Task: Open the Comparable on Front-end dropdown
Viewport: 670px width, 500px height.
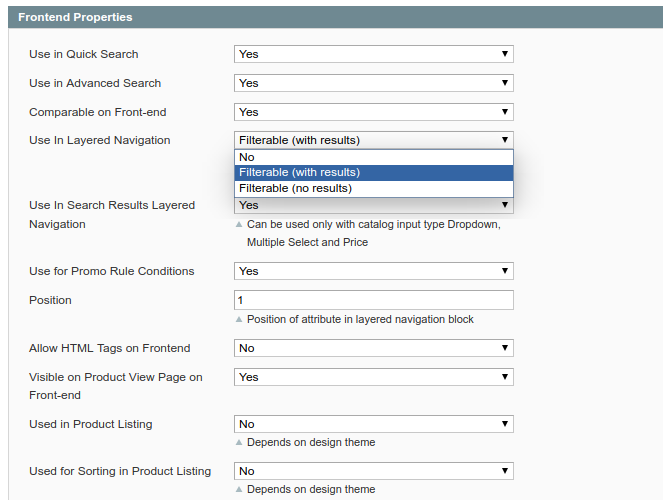Action: click(374, 112)
